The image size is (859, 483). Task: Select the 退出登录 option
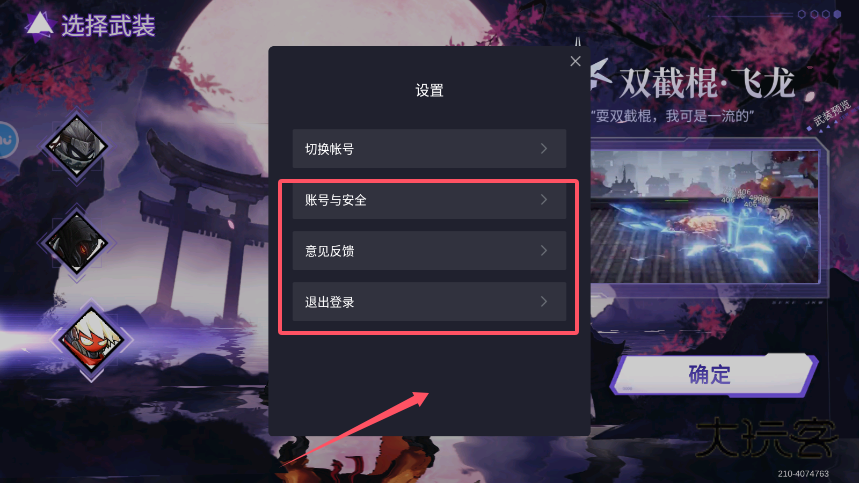tap(429, 302)
